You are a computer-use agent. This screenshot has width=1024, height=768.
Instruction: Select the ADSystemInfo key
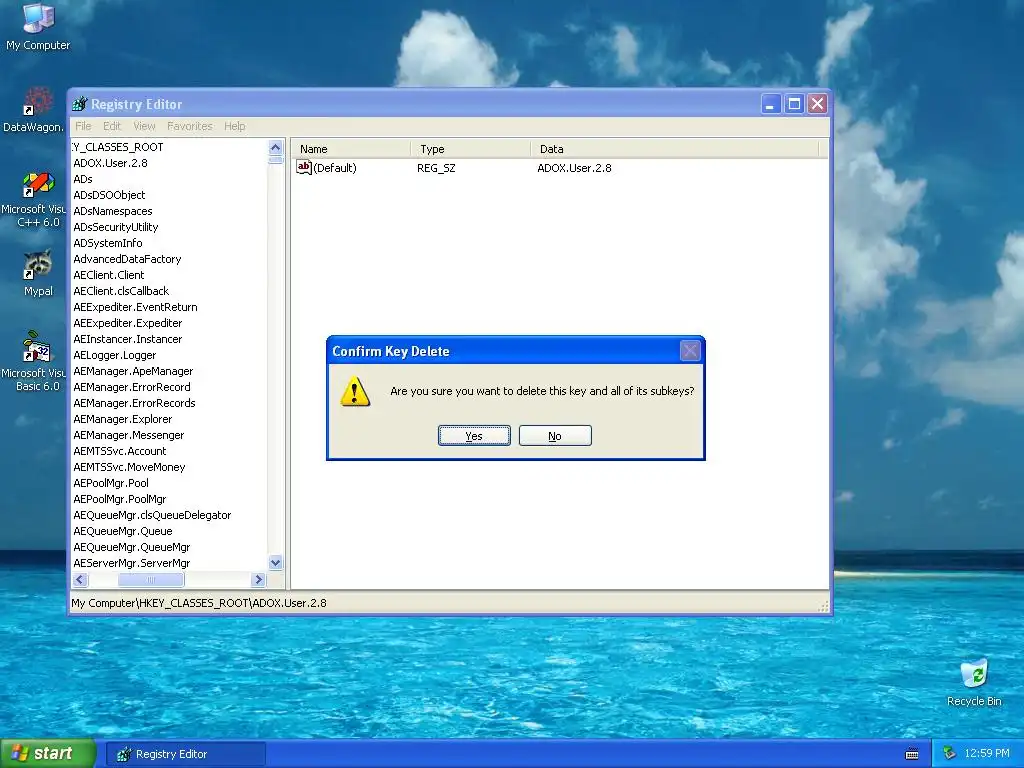tap(108, 243)
